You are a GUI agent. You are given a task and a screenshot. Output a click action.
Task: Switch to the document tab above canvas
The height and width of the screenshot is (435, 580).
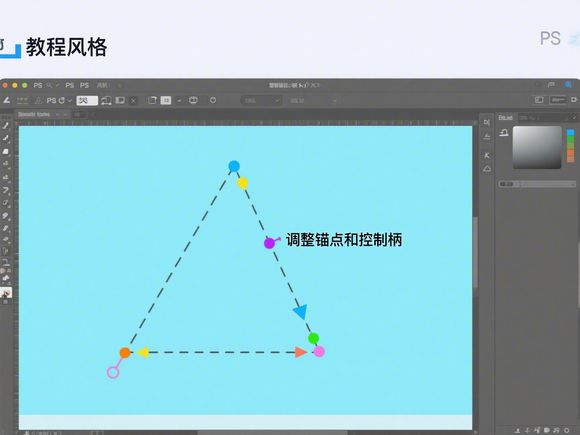click(x=34, y=114)
